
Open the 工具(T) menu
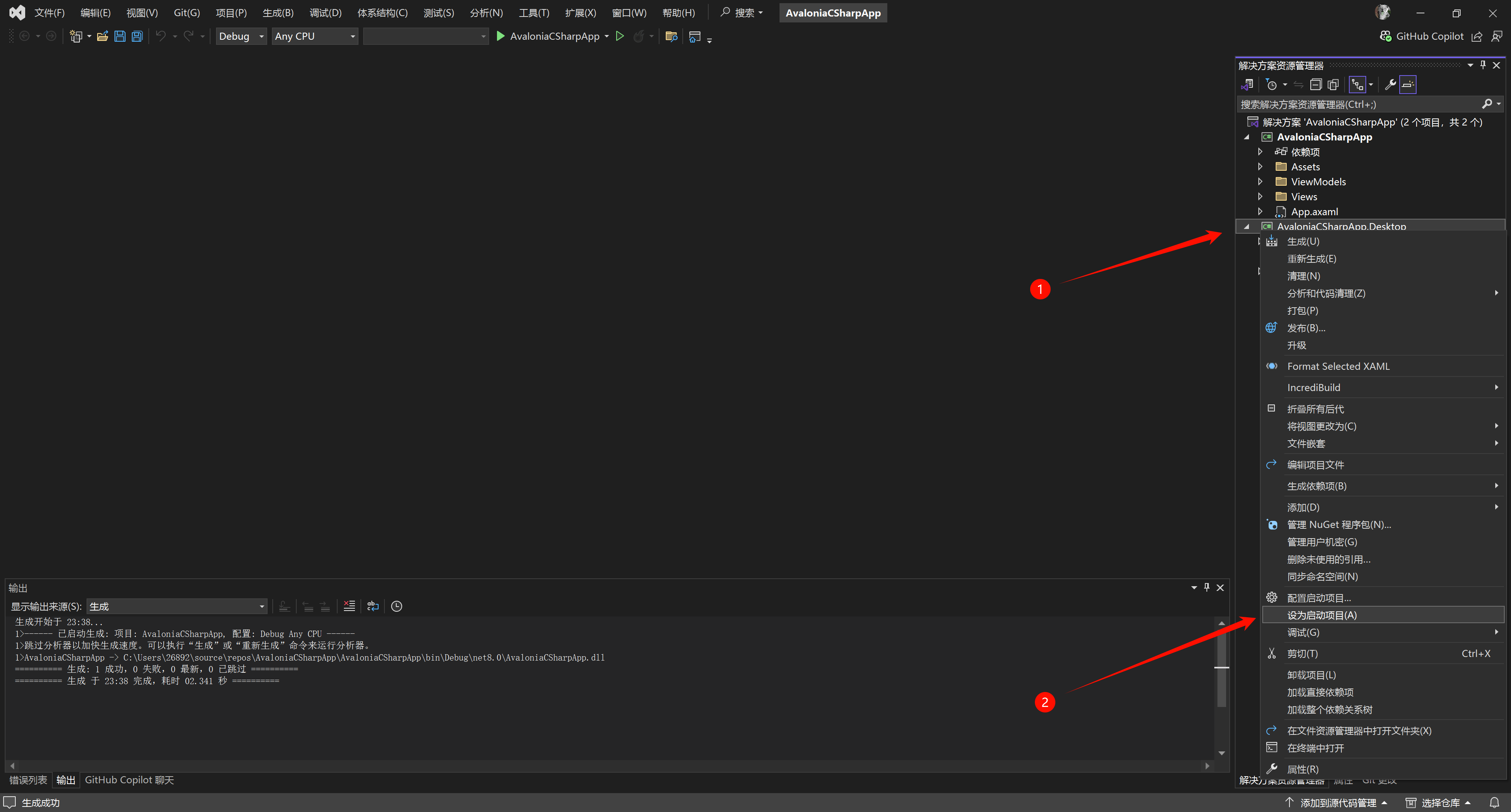point(534,13)
